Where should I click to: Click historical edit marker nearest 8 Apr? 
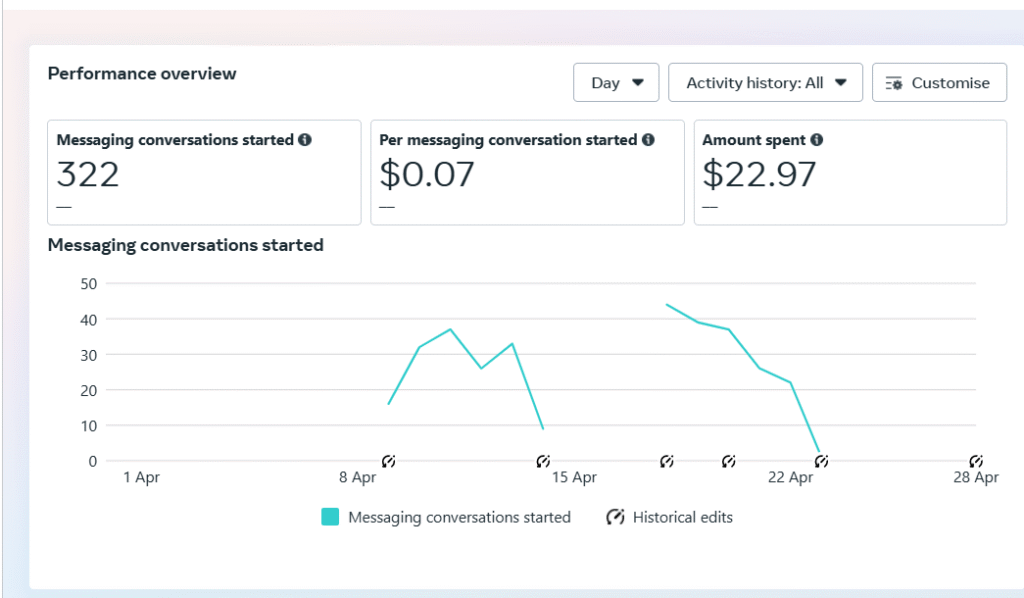389,461
